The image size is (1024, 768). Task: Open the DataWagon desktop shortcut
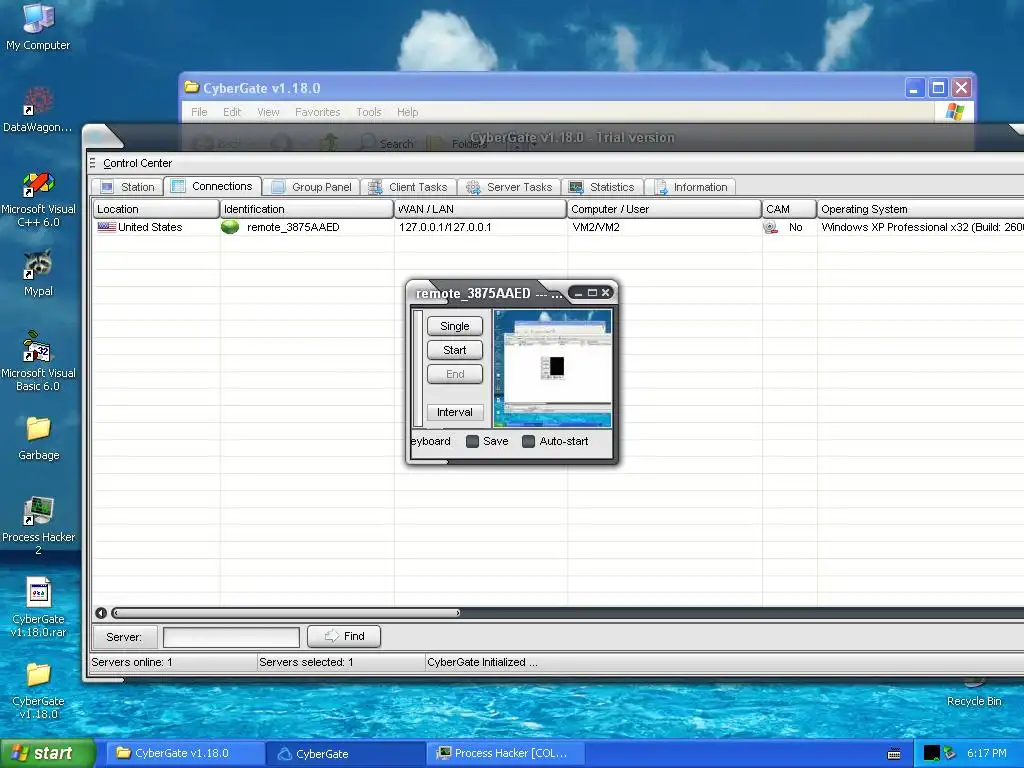pyautogui.click(x=38, y=109)
